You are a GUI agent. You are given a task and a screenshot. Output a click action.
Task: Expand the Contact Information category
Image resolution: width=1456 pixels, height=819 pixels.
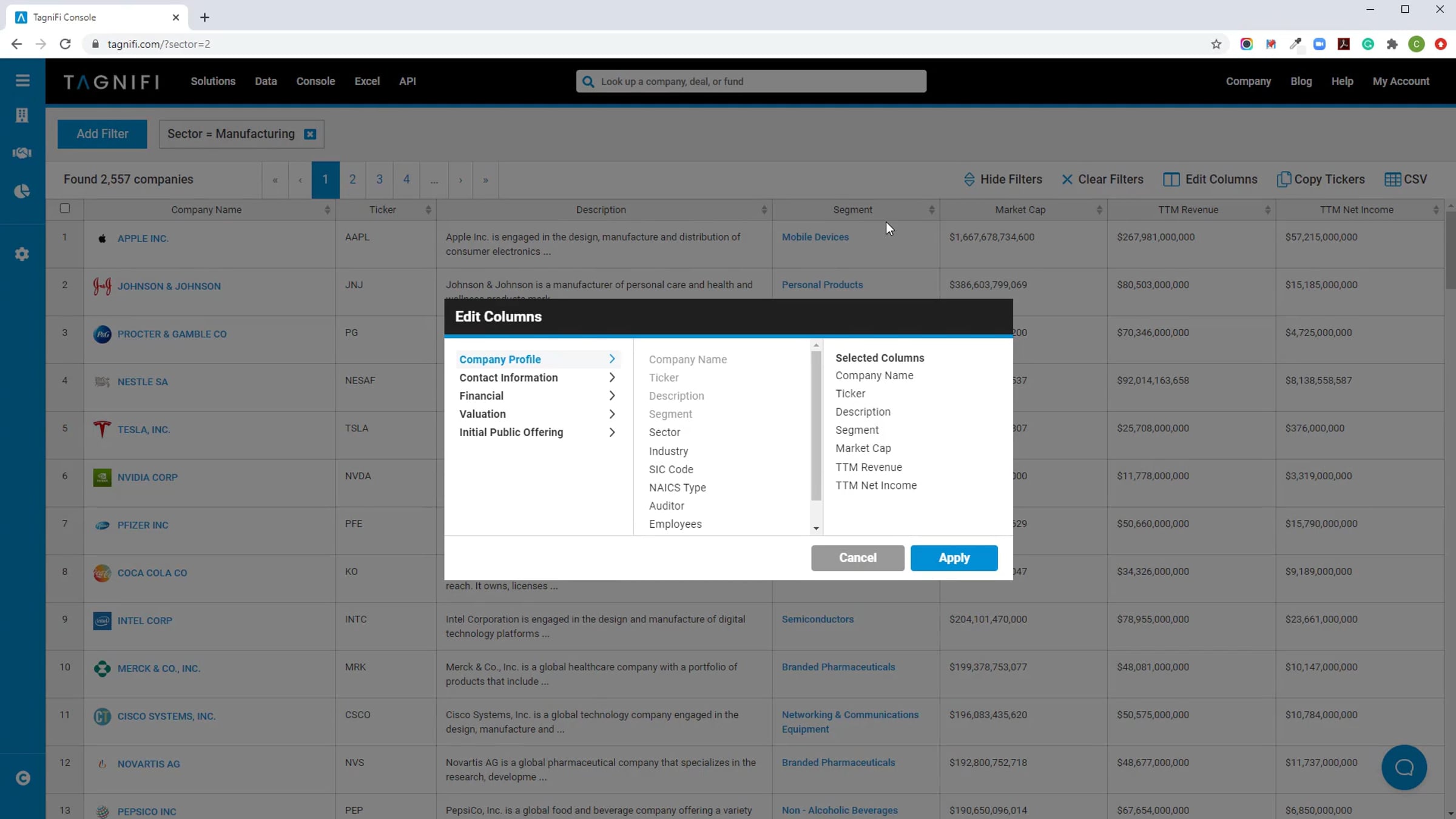[538, 377]
